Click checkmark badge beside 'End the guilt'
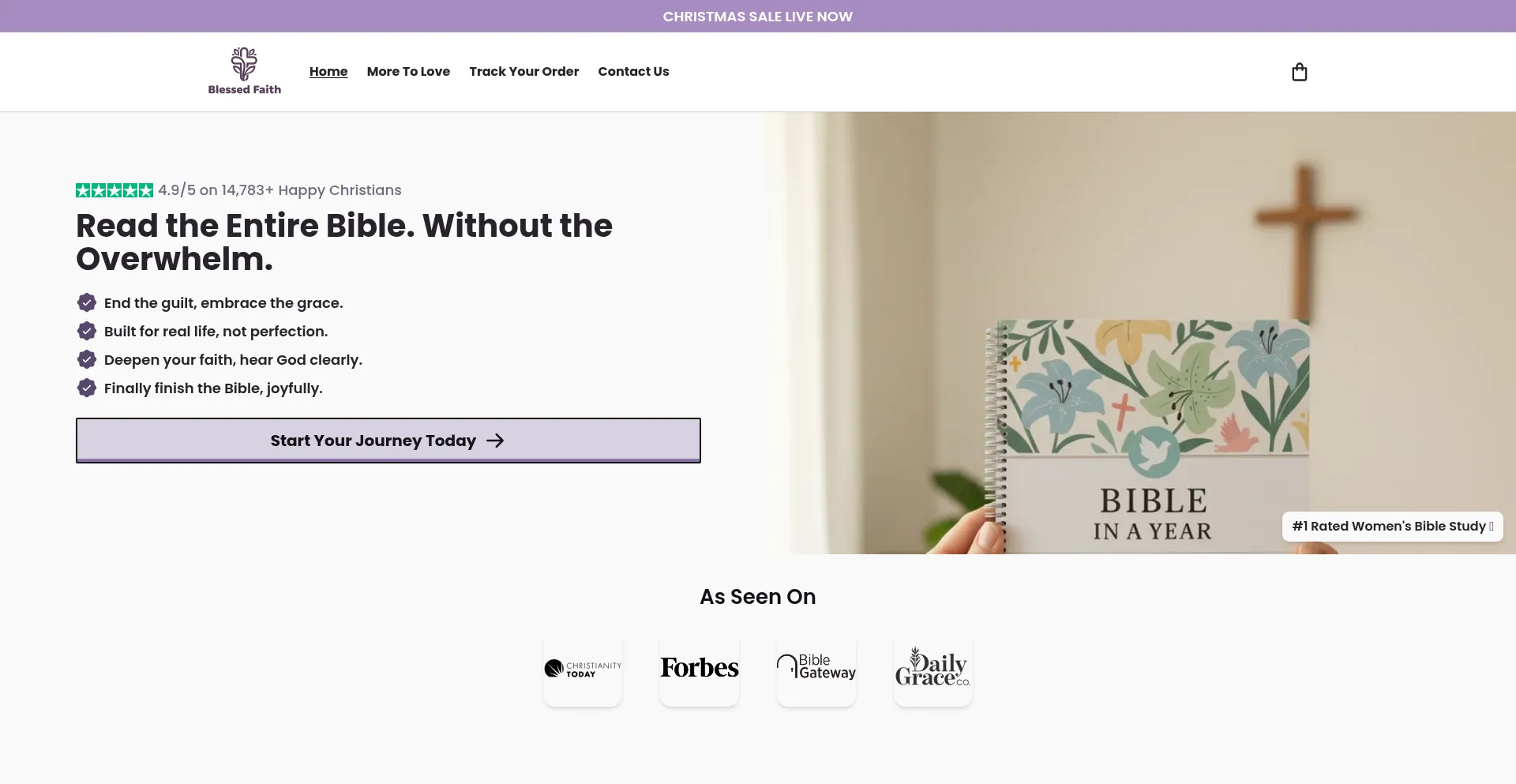 87,302
